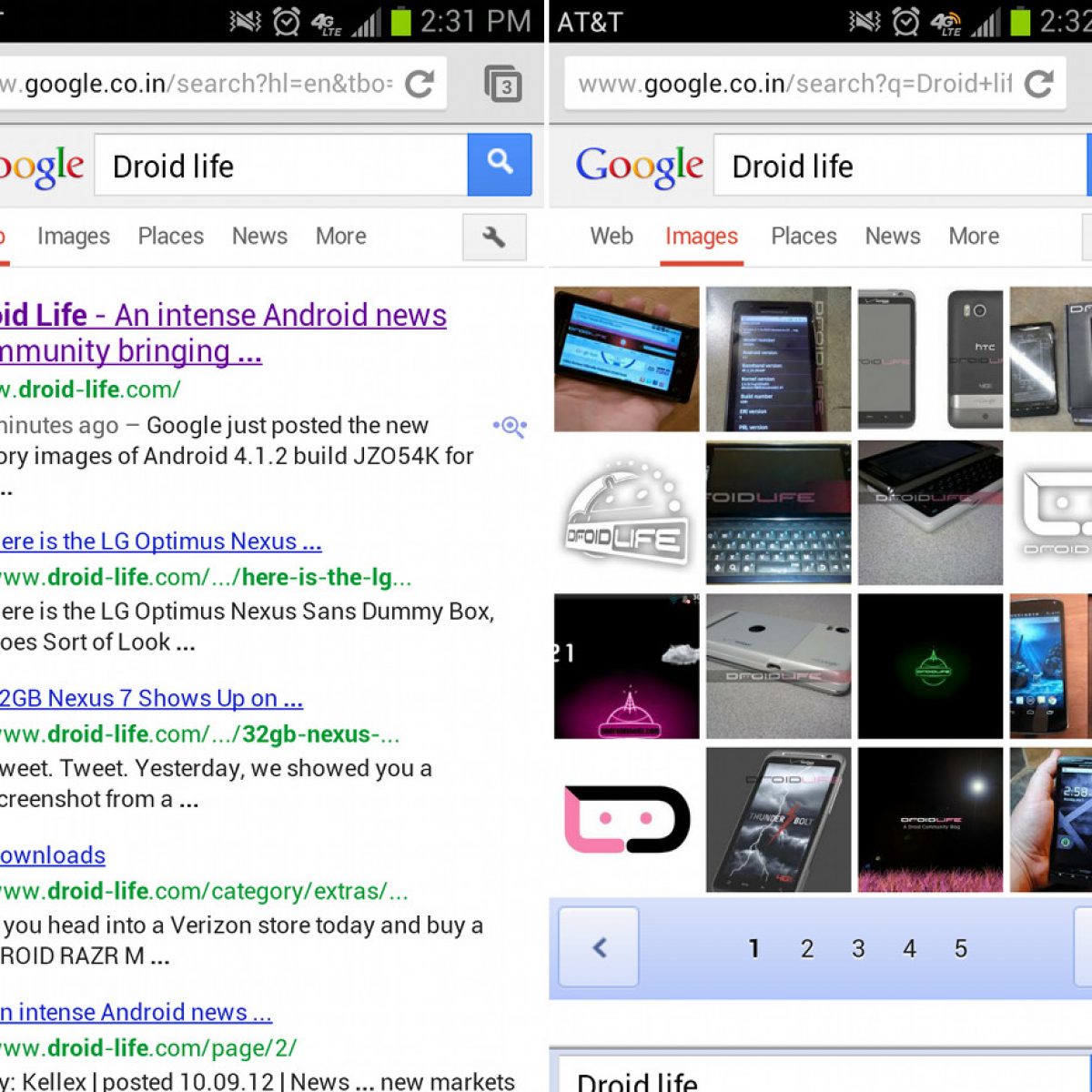1092x1092 pixels.
Task: Tap the alarm clock status icon on left
Action: (x=287, y=21)
